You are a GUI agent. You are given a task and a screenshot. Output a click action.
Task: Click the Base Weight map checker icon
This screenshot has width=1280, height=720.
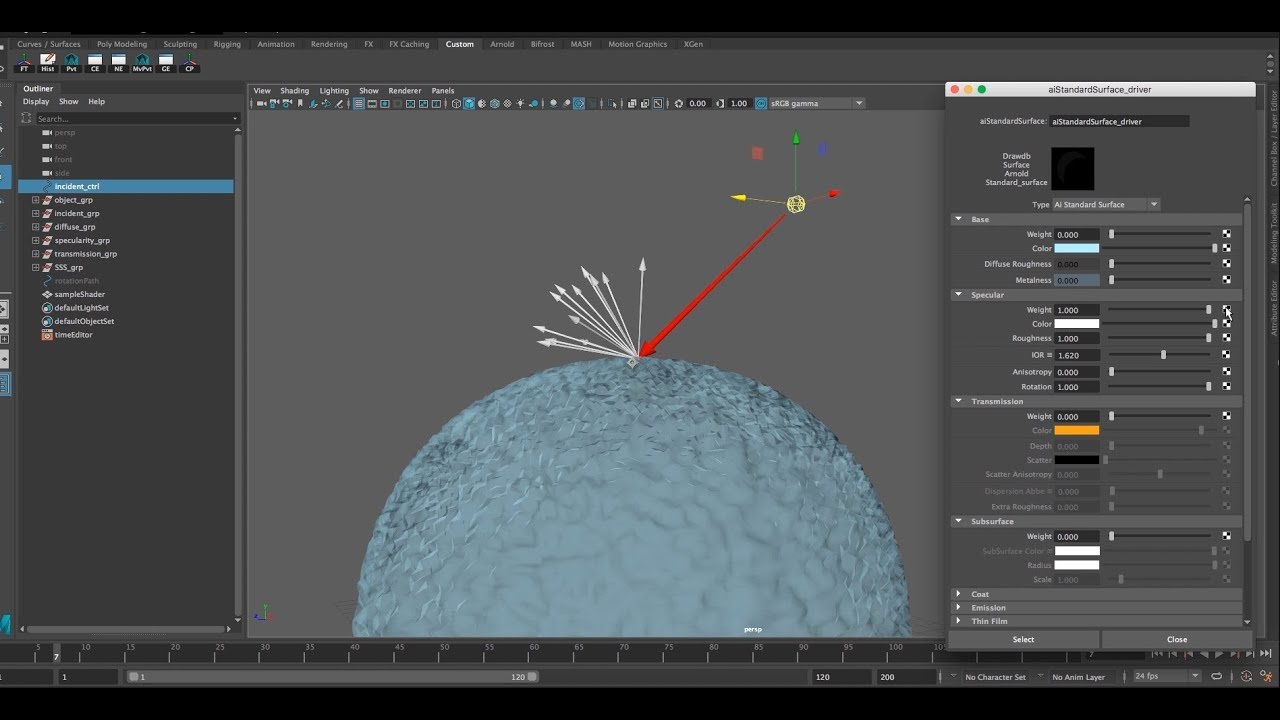(1226, 234)
